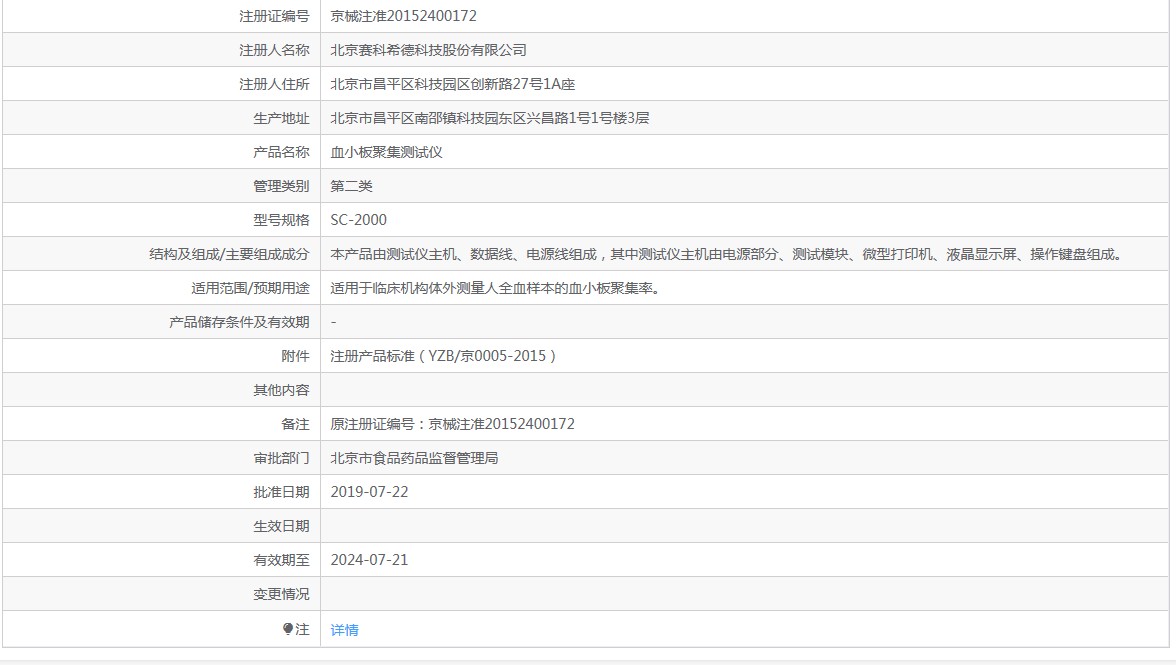Click the 其他内容 row label
1176x665 pixels.
(x=281, y=390)
